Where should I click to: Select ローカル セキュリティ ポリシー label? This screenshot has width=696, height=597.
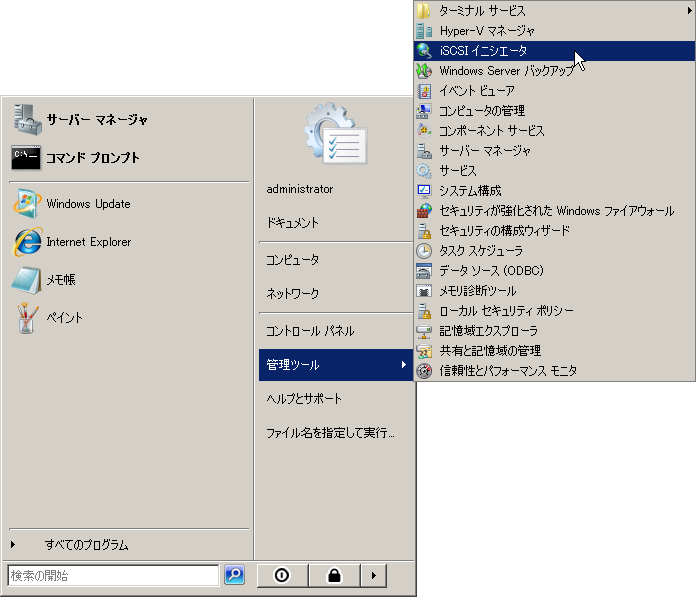[x=506, y=311]
